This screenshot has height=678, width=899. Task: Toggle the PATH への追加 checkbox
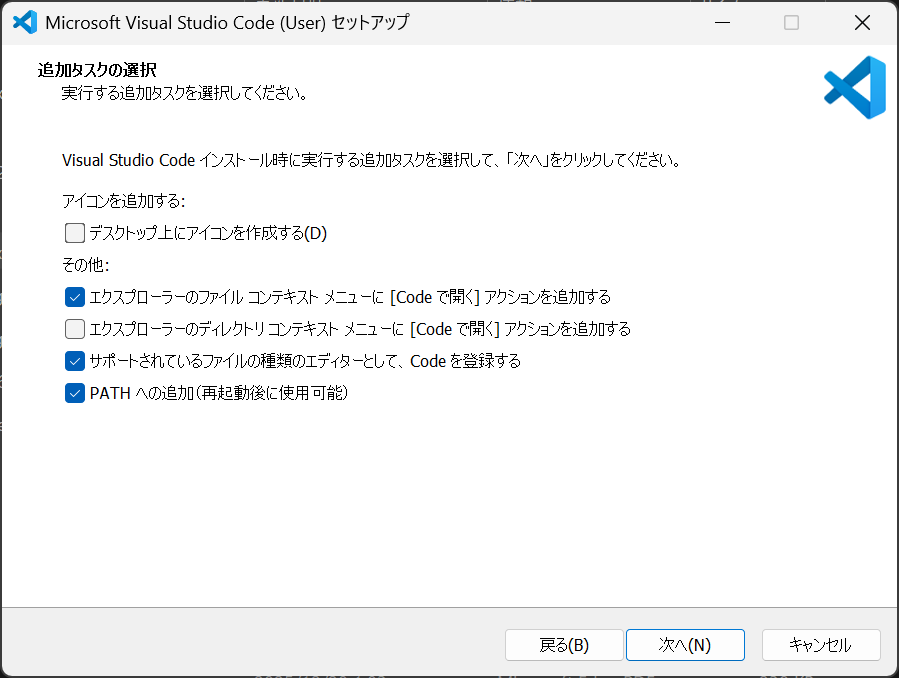tap(75, 393)
